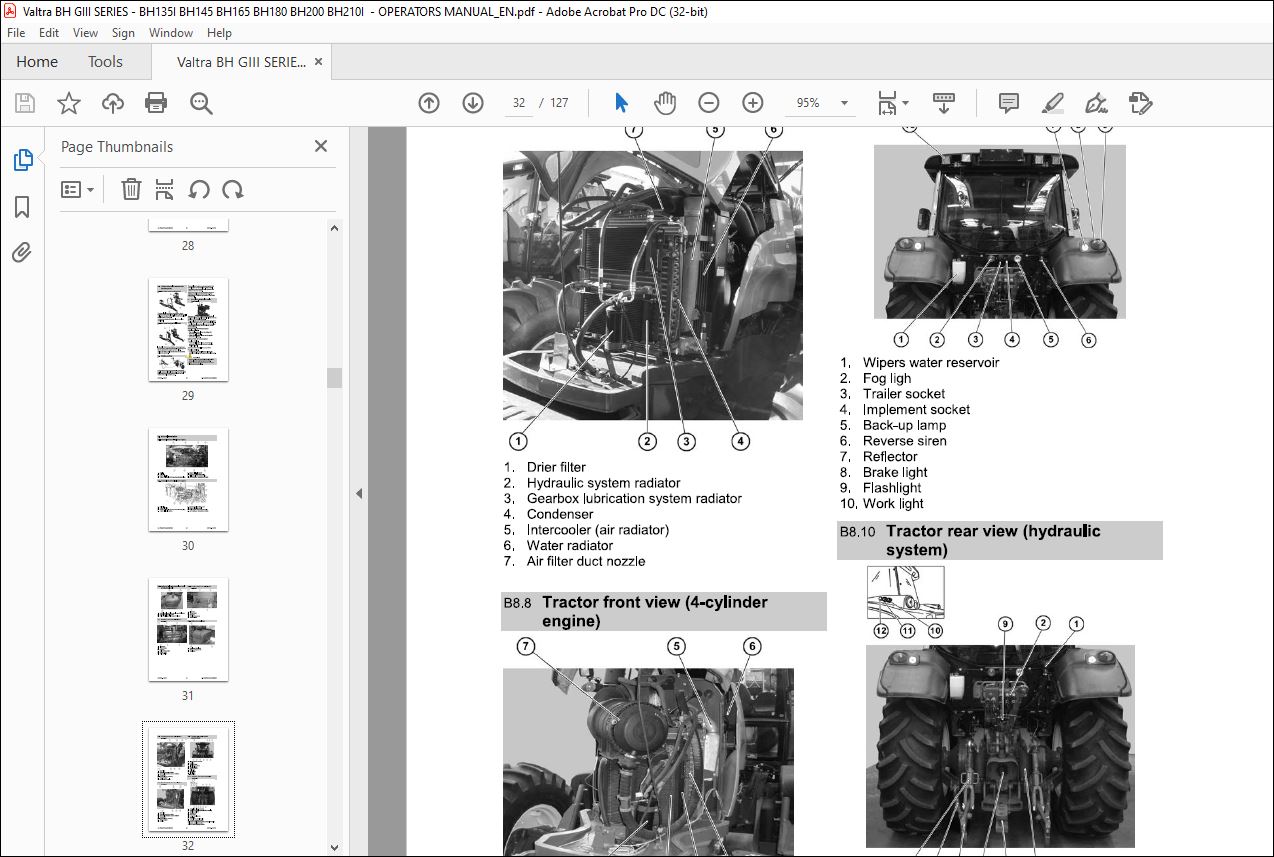Close the Page Thumbnails panel
Viewport: 1274px width, 857px height.
[x=321, y=146]
